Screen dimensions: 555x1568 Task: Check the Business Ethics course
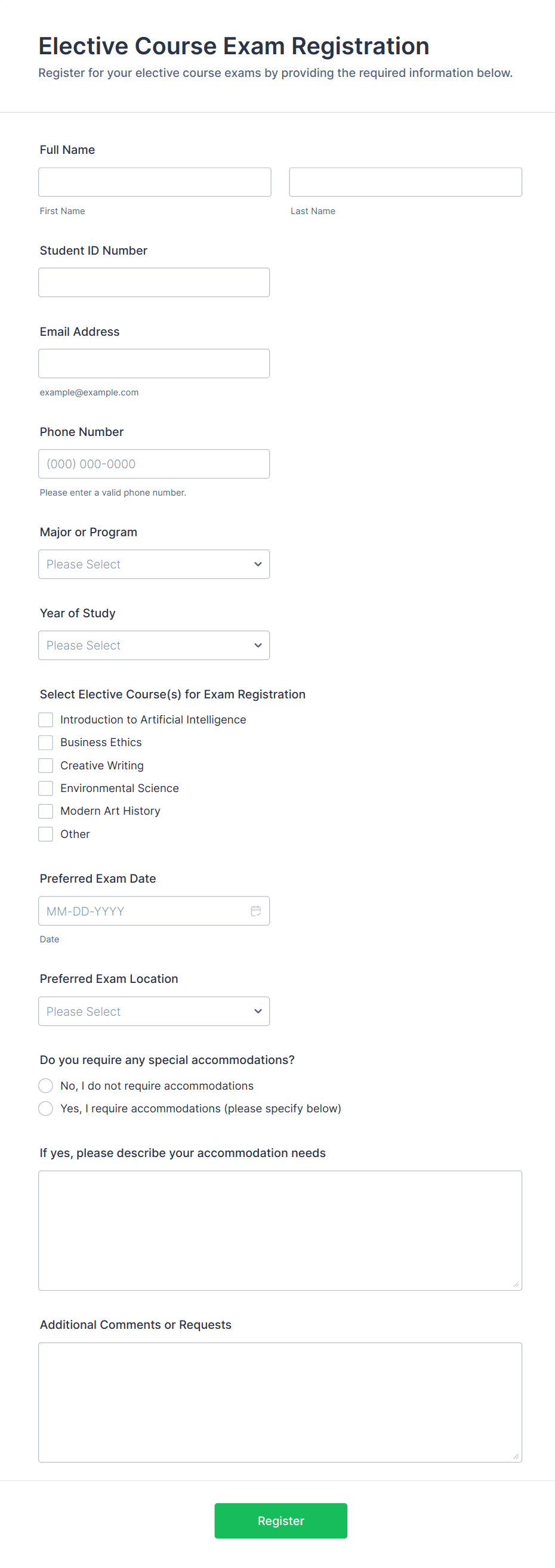(46, 742)
